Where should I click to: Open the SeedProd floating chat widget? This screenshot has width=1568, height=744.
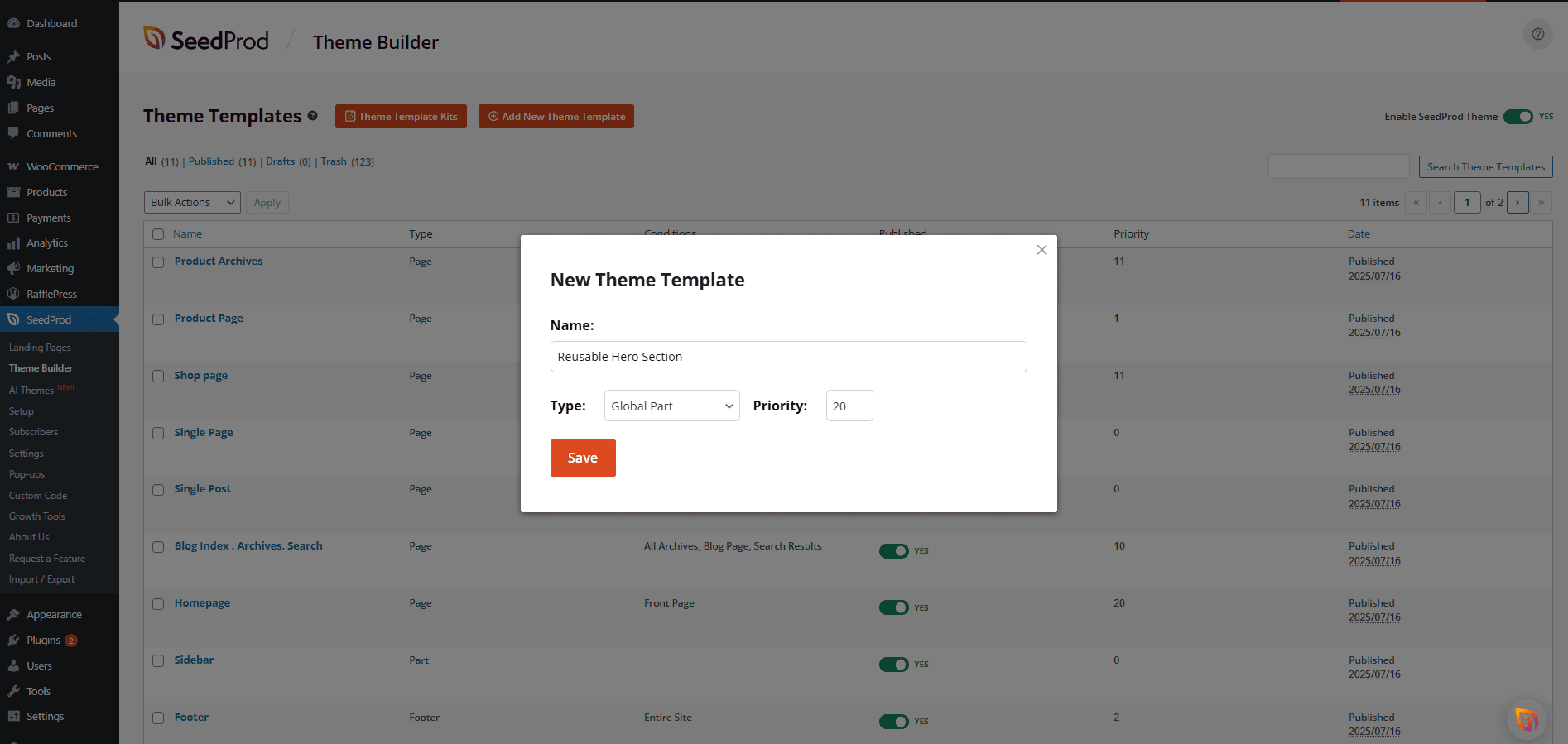point(1527,719)
